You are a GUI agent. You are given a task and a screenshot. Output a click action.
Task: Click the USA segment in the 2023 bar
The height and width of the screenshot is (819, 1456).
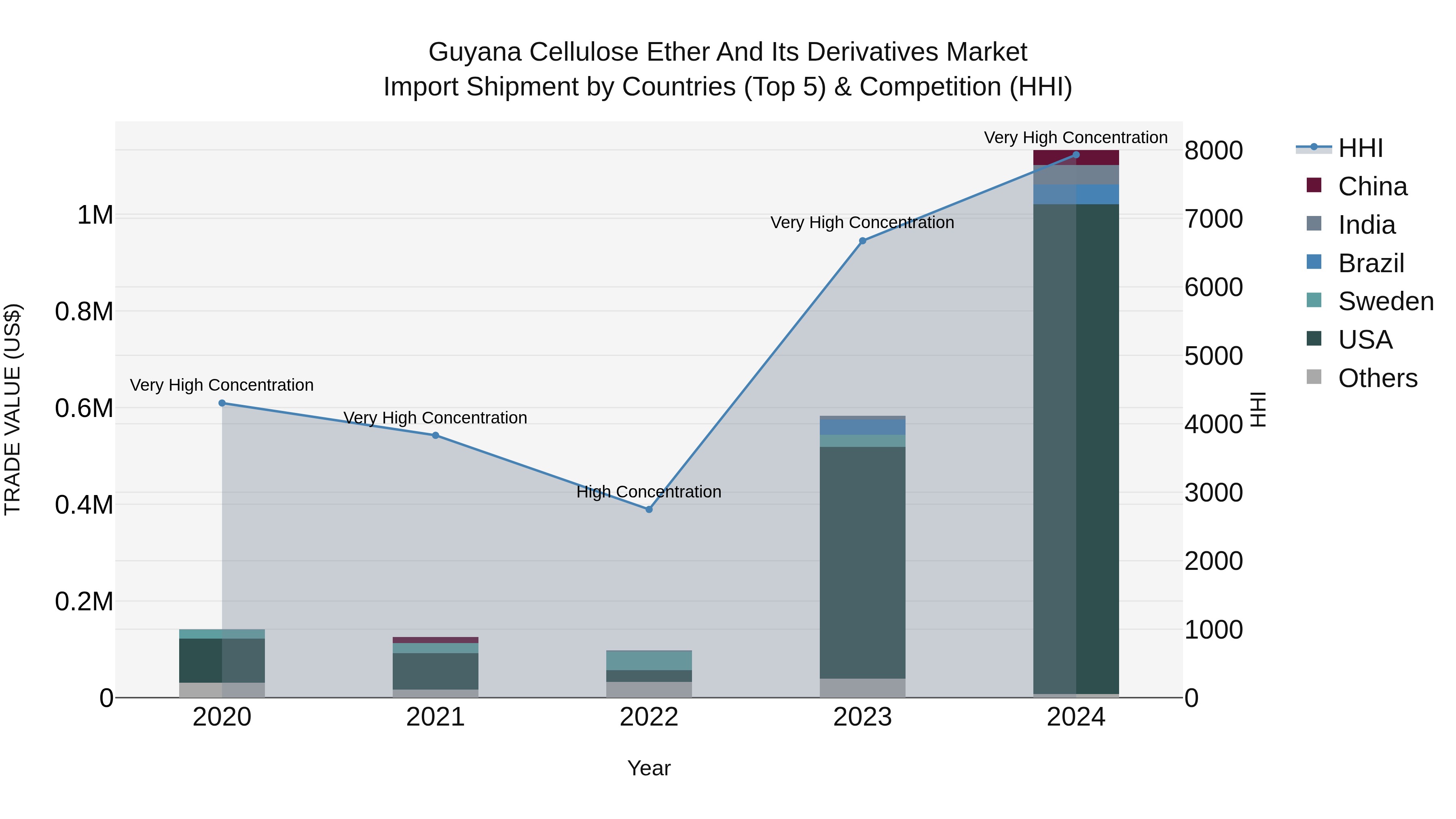863,563
